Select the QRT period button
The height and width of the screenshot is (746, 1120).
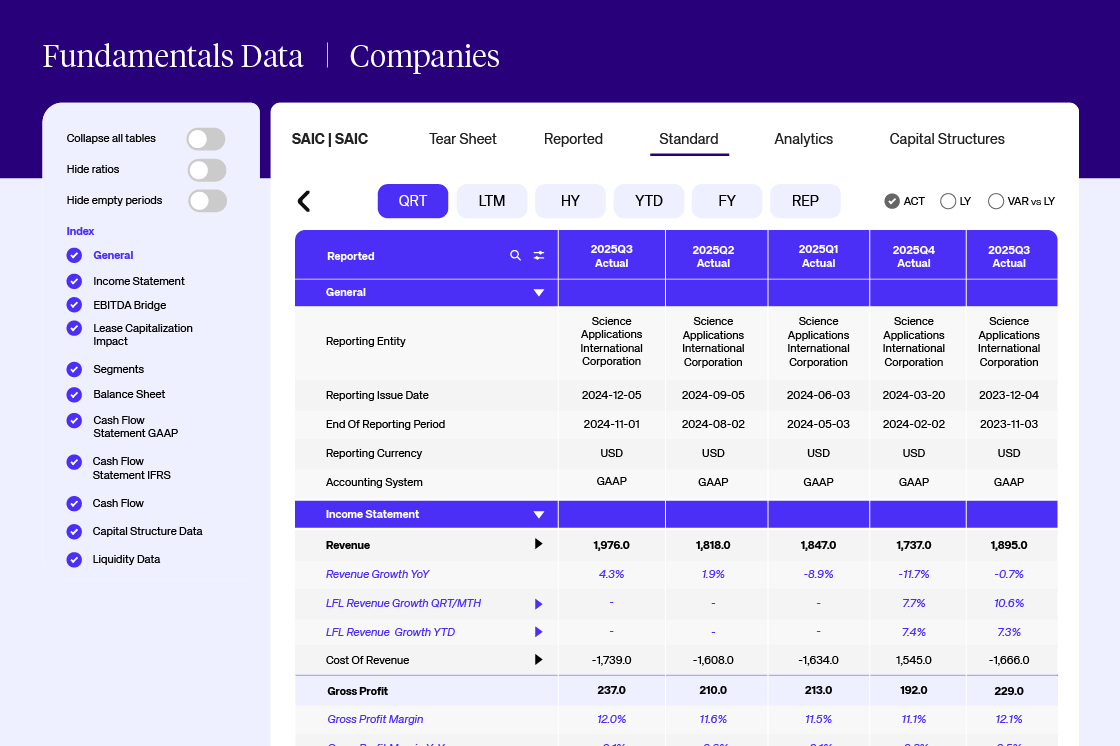coord(413,201)
